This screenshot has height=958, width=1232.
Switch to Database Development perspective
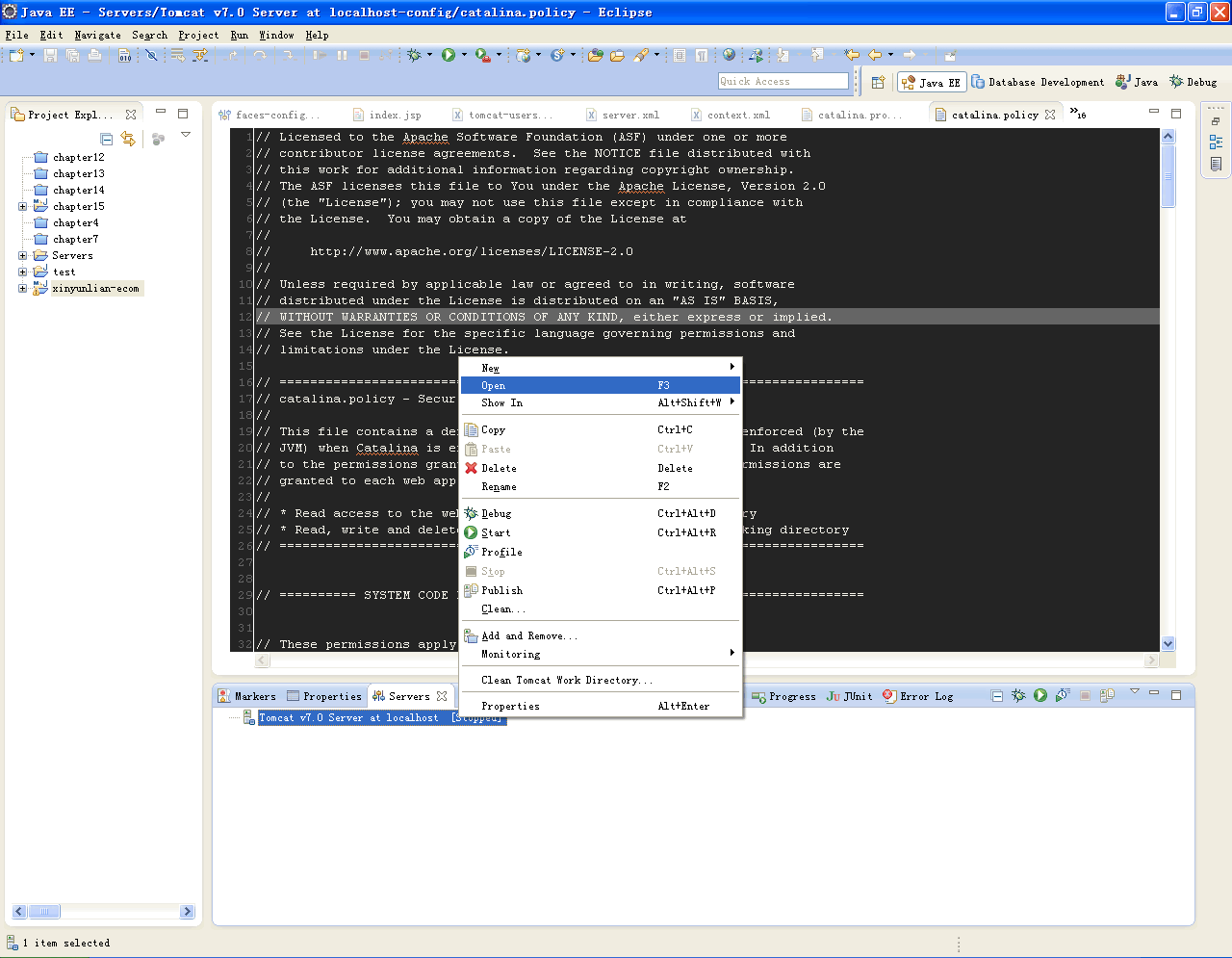pos(1038,83)
